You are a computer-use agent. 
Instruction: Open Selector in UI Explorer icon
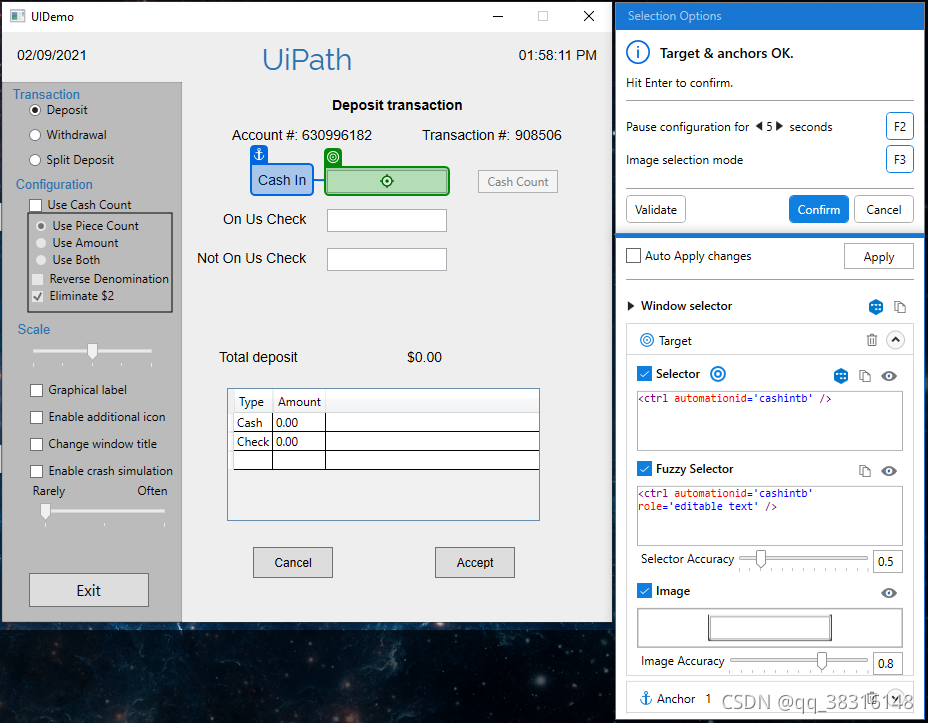840,376
